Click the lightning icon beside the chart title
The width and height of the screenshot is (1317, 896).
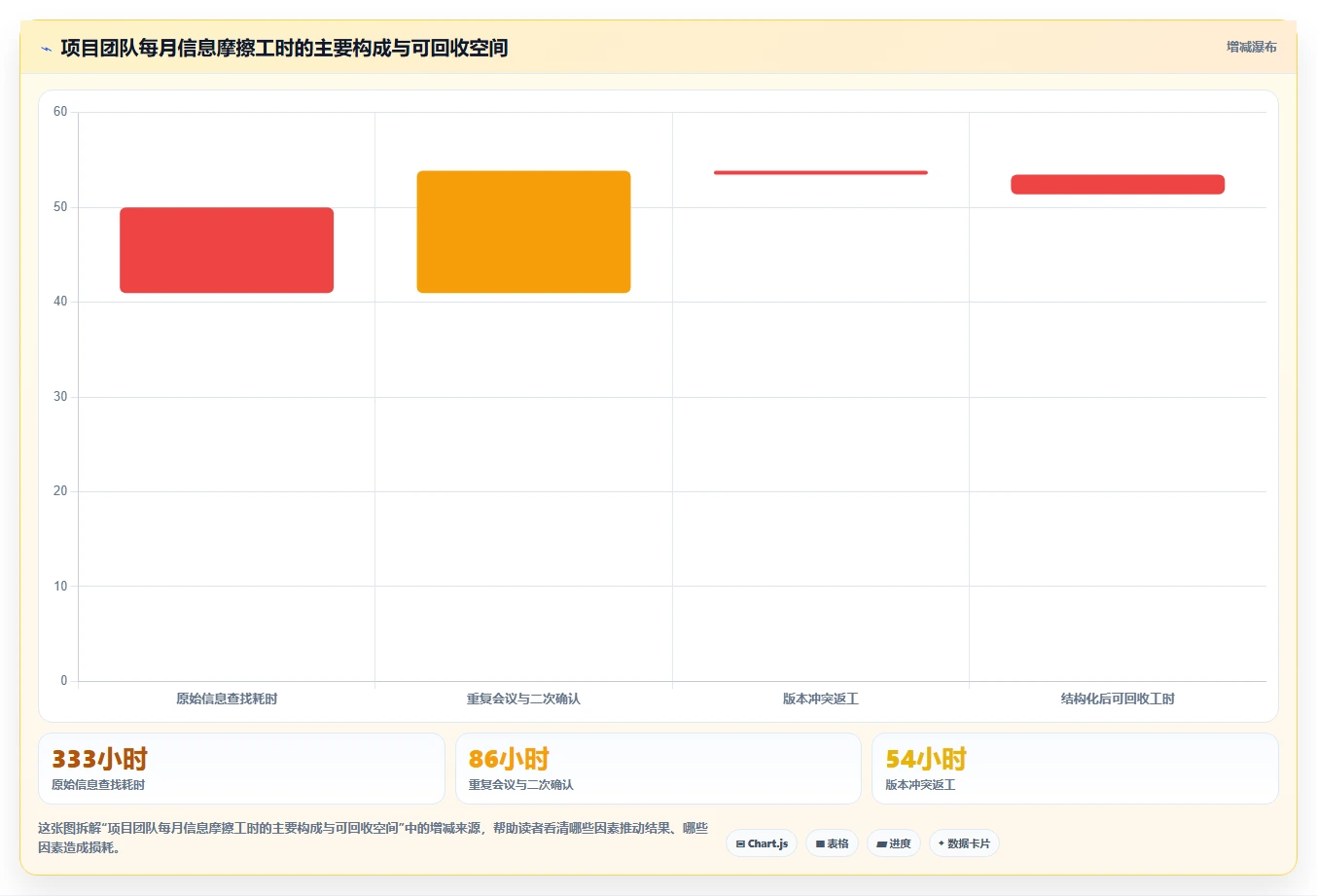(x=46, y=49)
